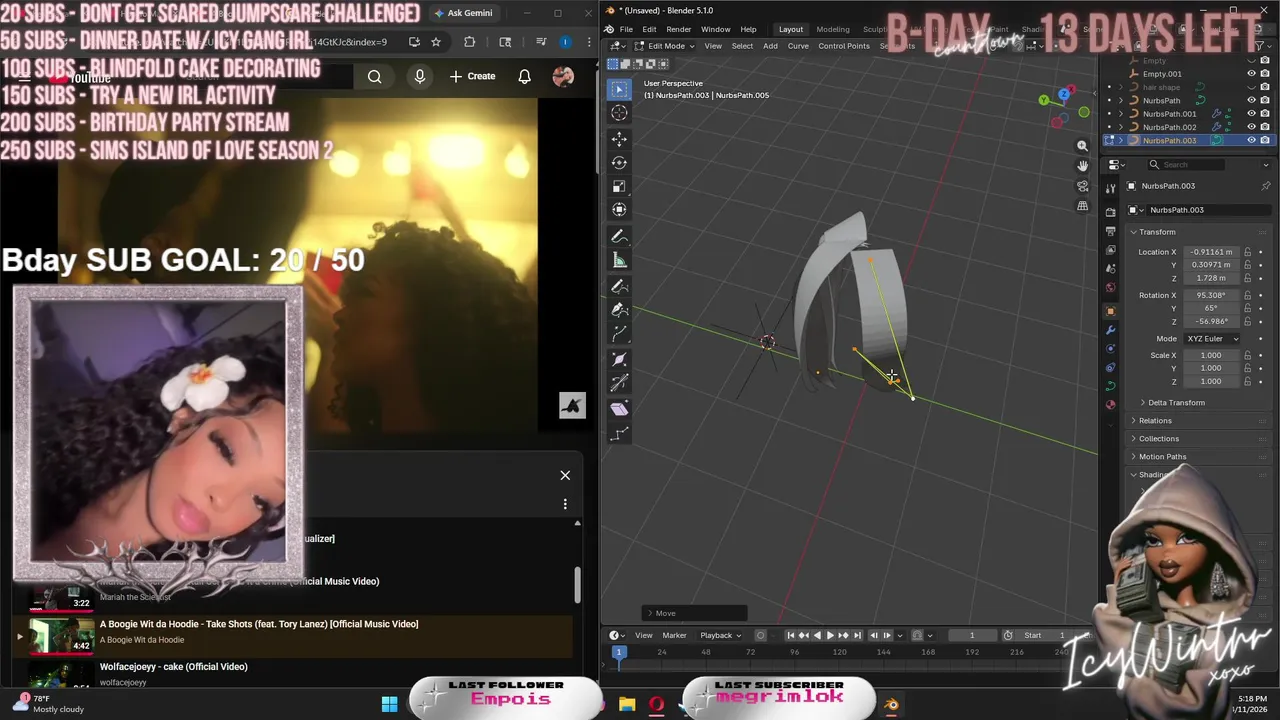Open the Tool properties tab icon
Screen dimensions: 1280x720
coord(1110,188)
